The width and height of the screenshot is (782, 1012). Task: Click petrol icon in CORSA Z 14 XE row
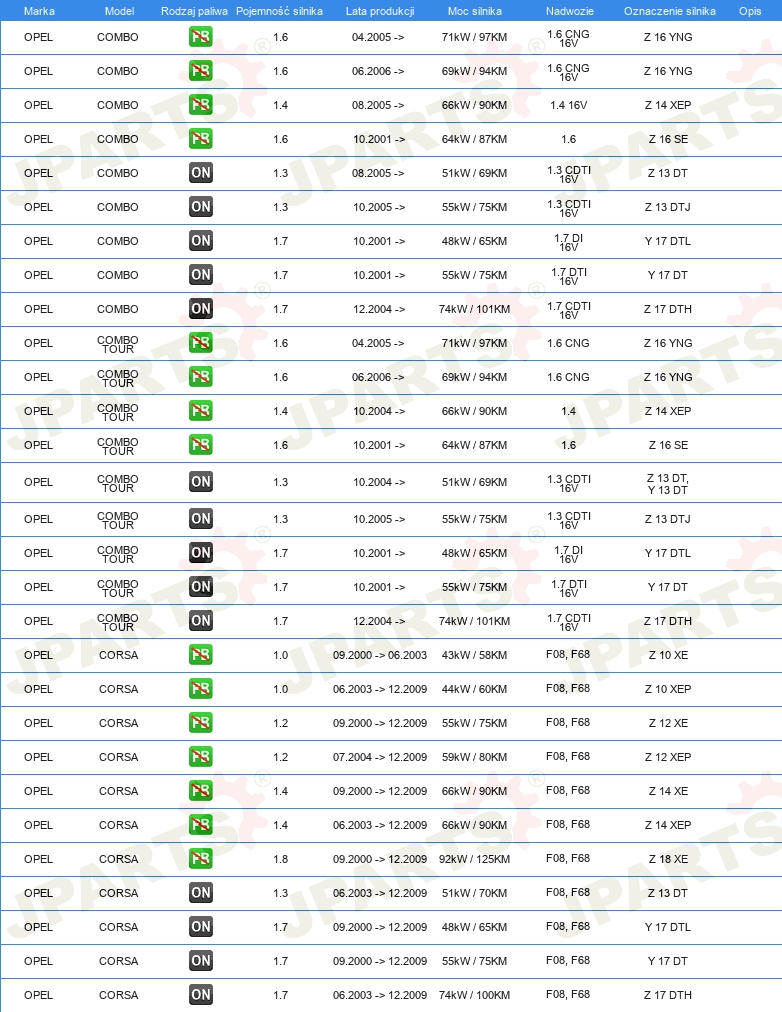(201, 791)
